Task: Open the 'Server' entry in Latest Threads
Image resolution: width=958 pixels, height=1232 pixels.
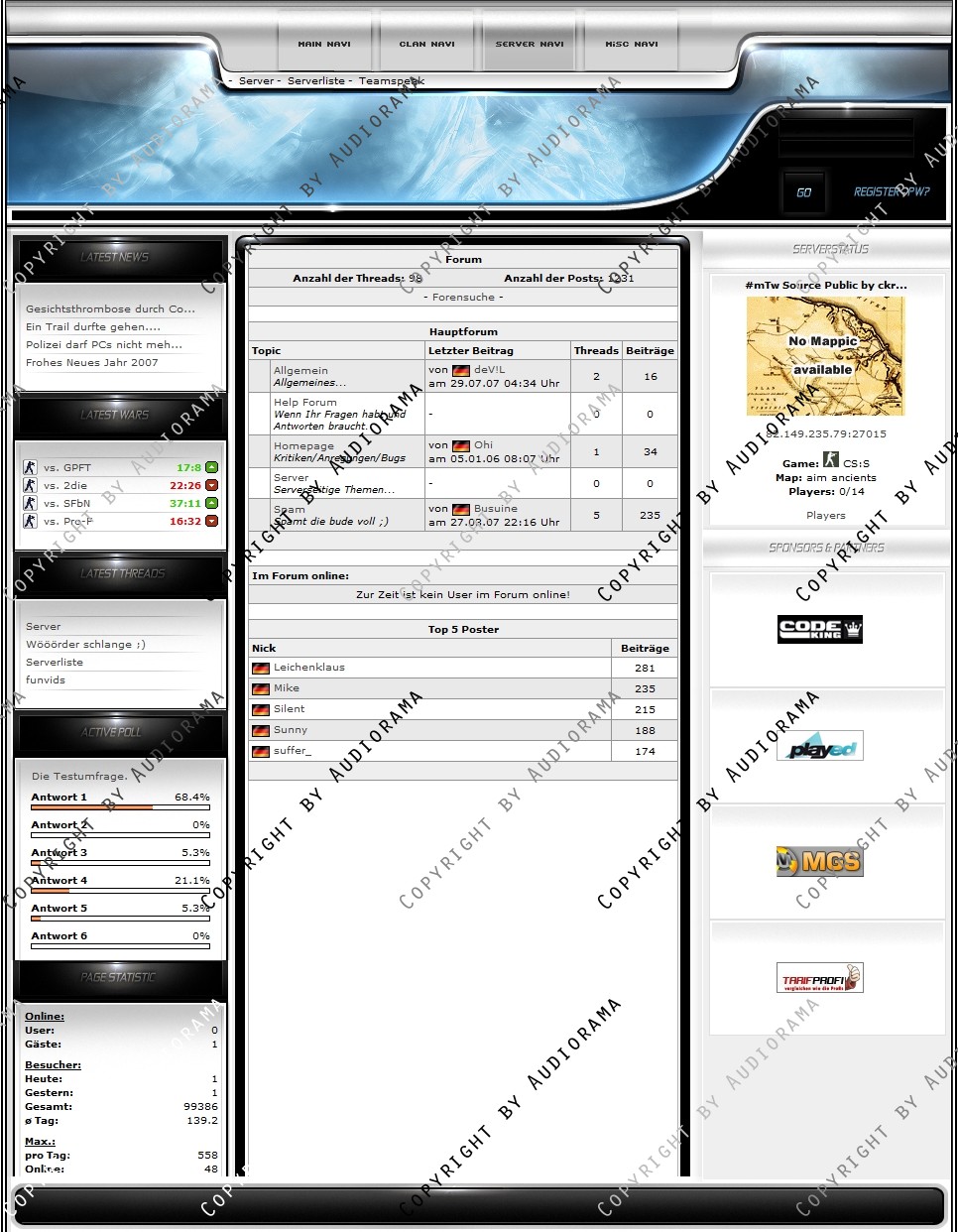Action: [44, 626]
